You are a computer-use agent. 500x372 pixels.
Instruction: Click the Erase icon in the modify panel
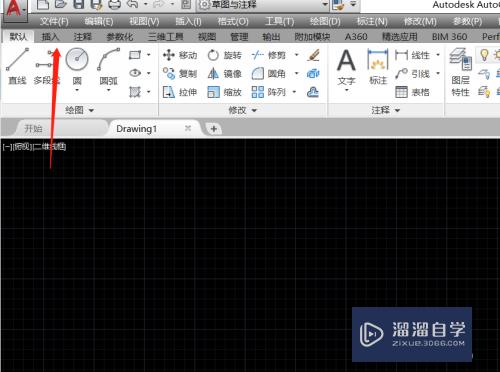(x=313, y=55)
